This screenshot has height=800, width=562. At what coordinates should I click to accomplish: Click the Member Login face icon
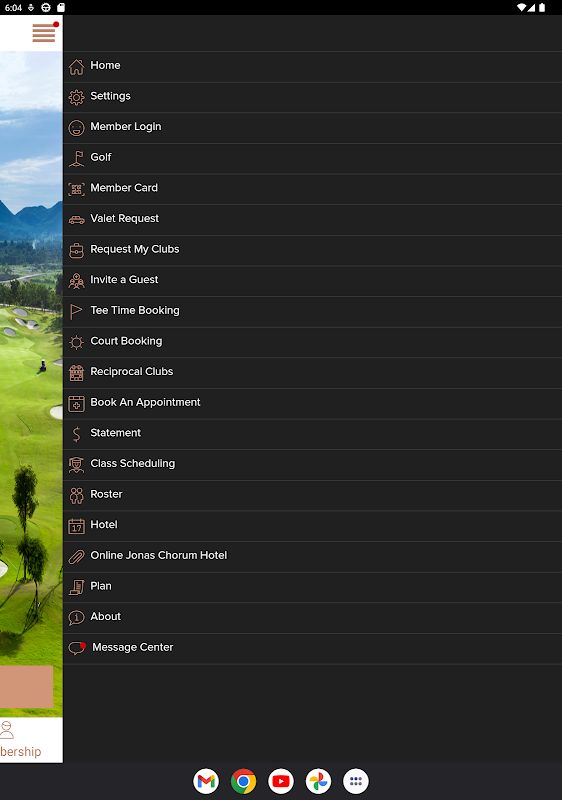[76, 128]
